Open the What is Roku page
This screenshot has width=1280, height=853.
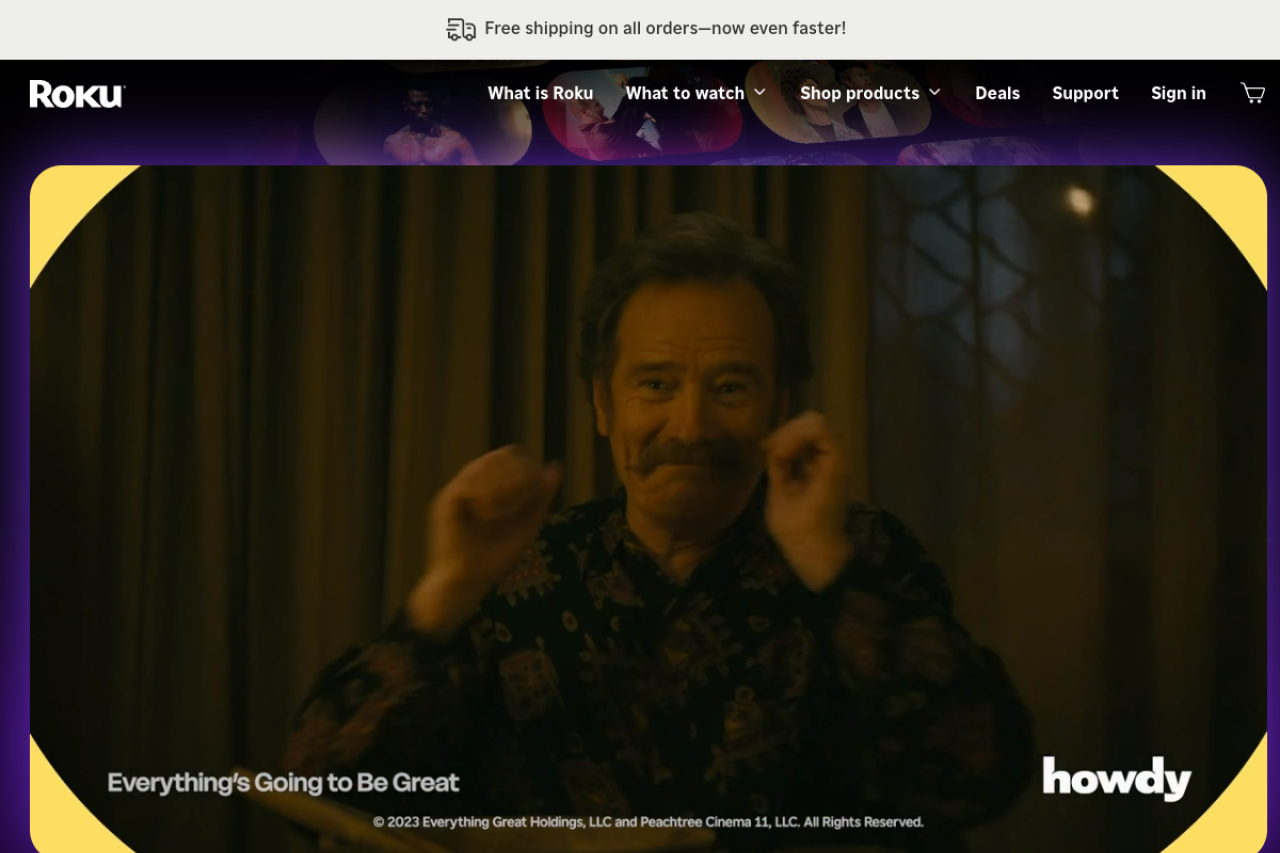540,93
